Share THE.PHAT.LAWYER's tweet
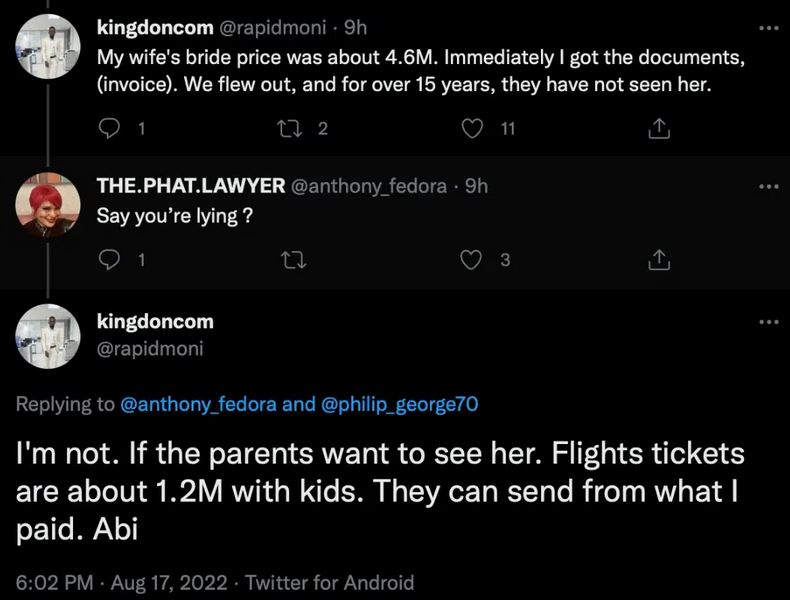 [658, 260]
